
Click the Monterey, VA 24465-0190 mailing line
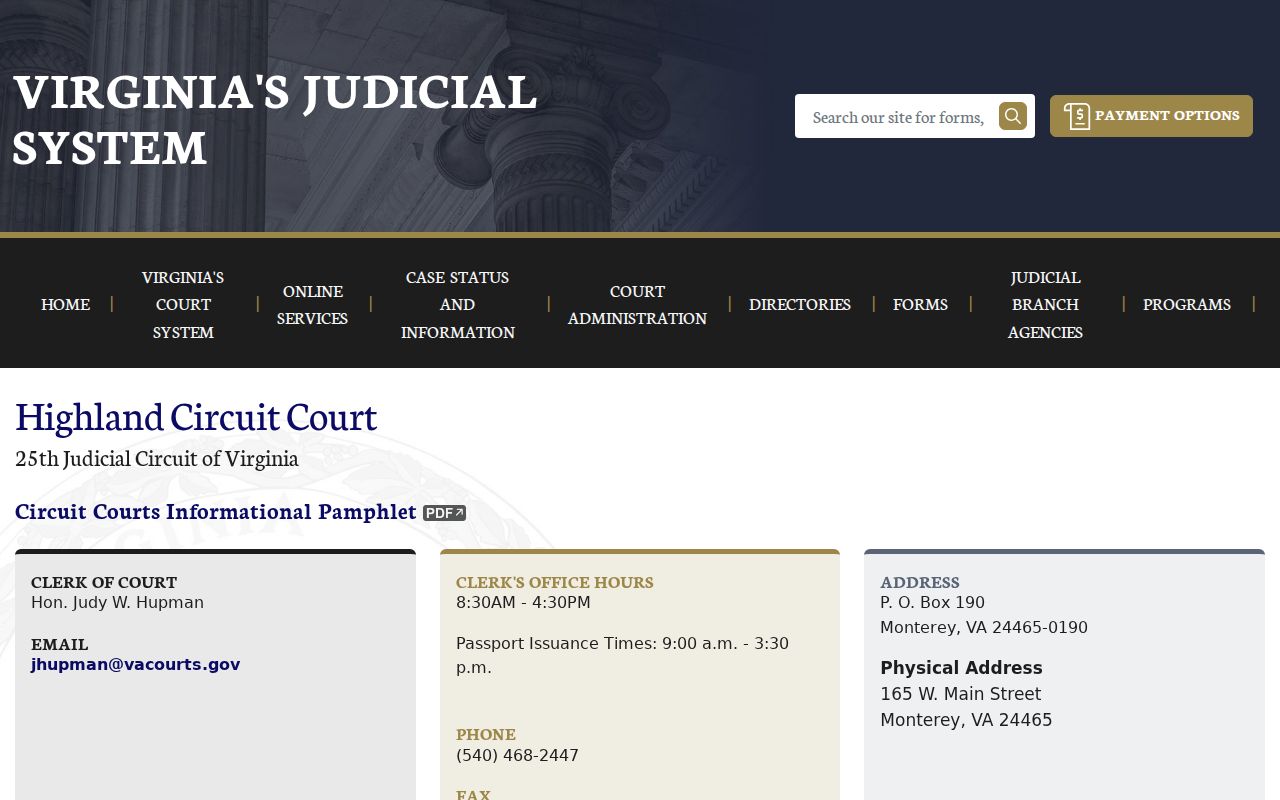[x=984, y=627]
